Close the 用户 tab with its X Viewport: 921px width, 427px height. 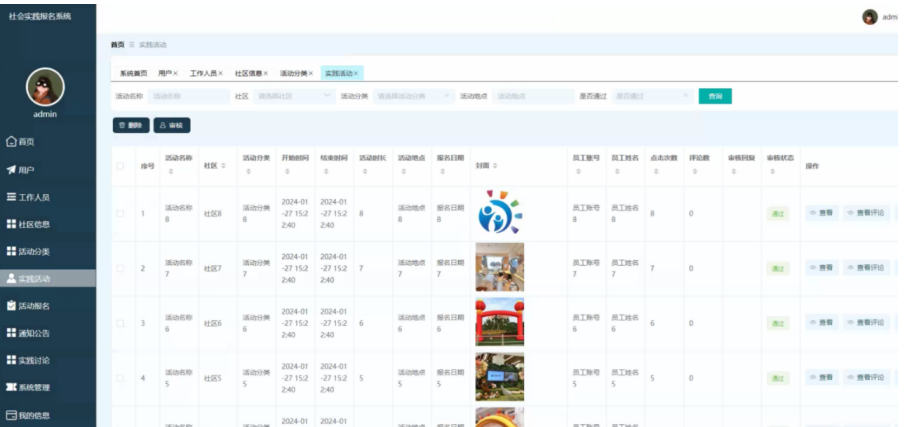(x=176, y=74)
